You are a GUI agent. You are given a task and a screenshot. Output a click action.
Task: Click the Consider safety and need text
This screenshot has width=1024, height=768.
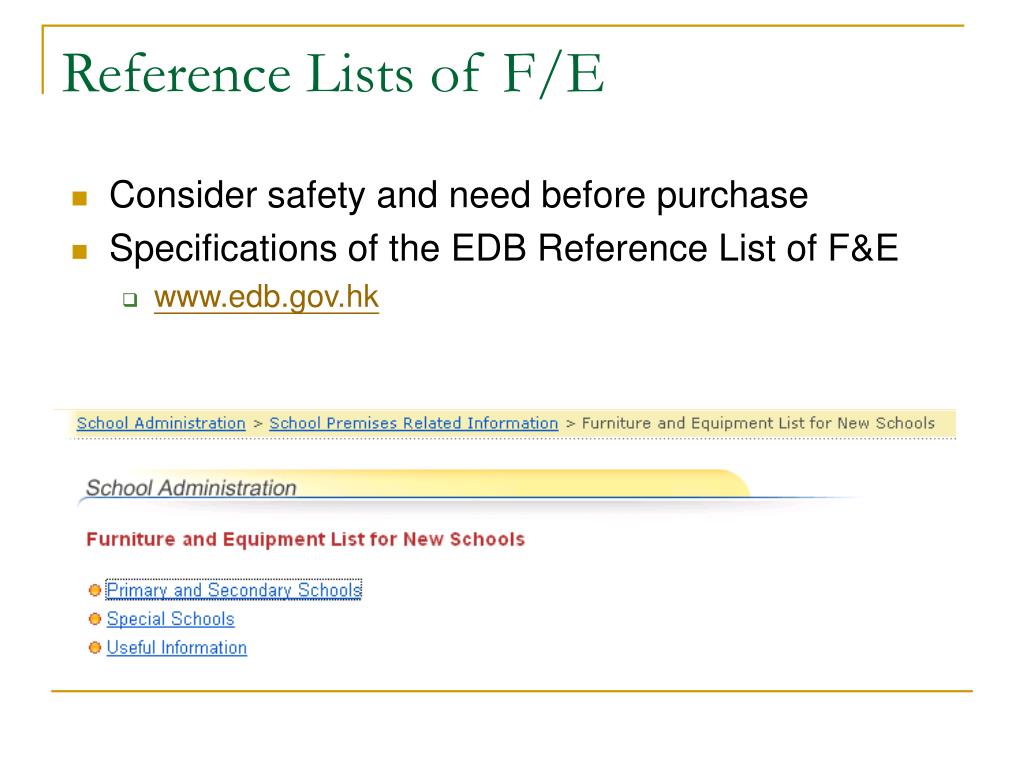458,195
